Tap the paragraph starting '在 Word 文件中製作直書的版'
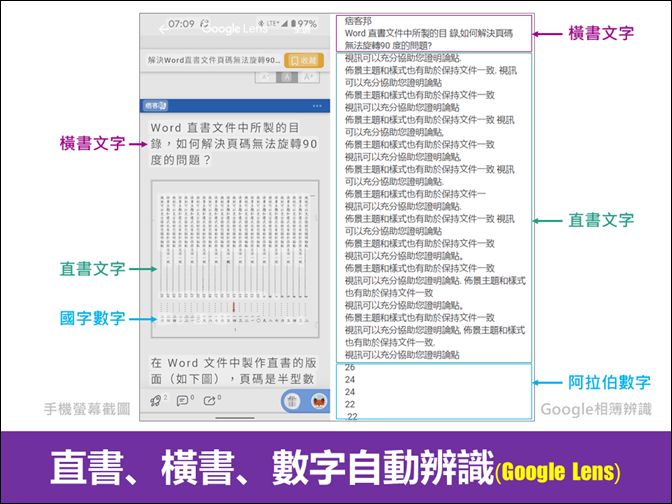 click(x=233, y=371)
